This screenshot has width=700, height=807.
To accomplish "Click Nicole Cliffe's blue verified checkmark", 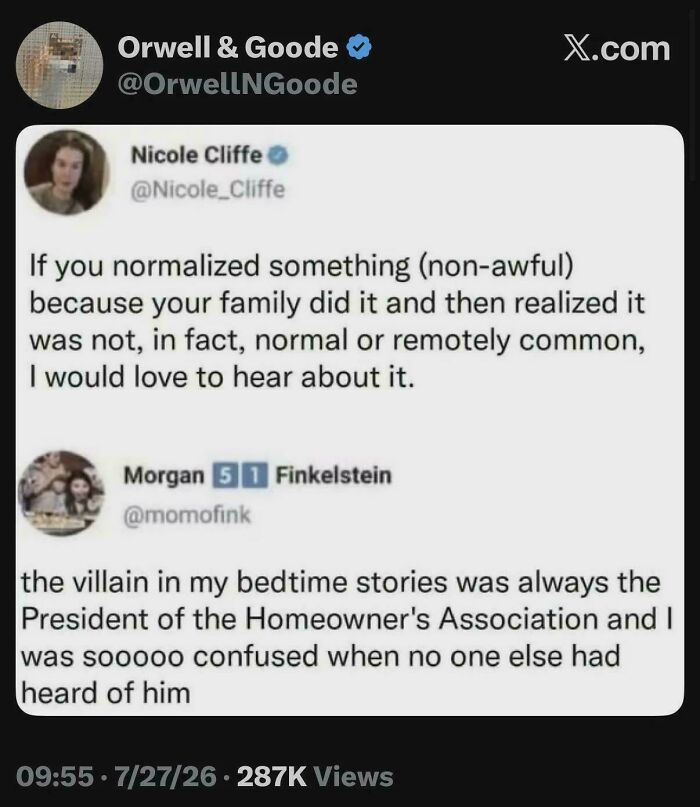I will [x=278, y=155].
